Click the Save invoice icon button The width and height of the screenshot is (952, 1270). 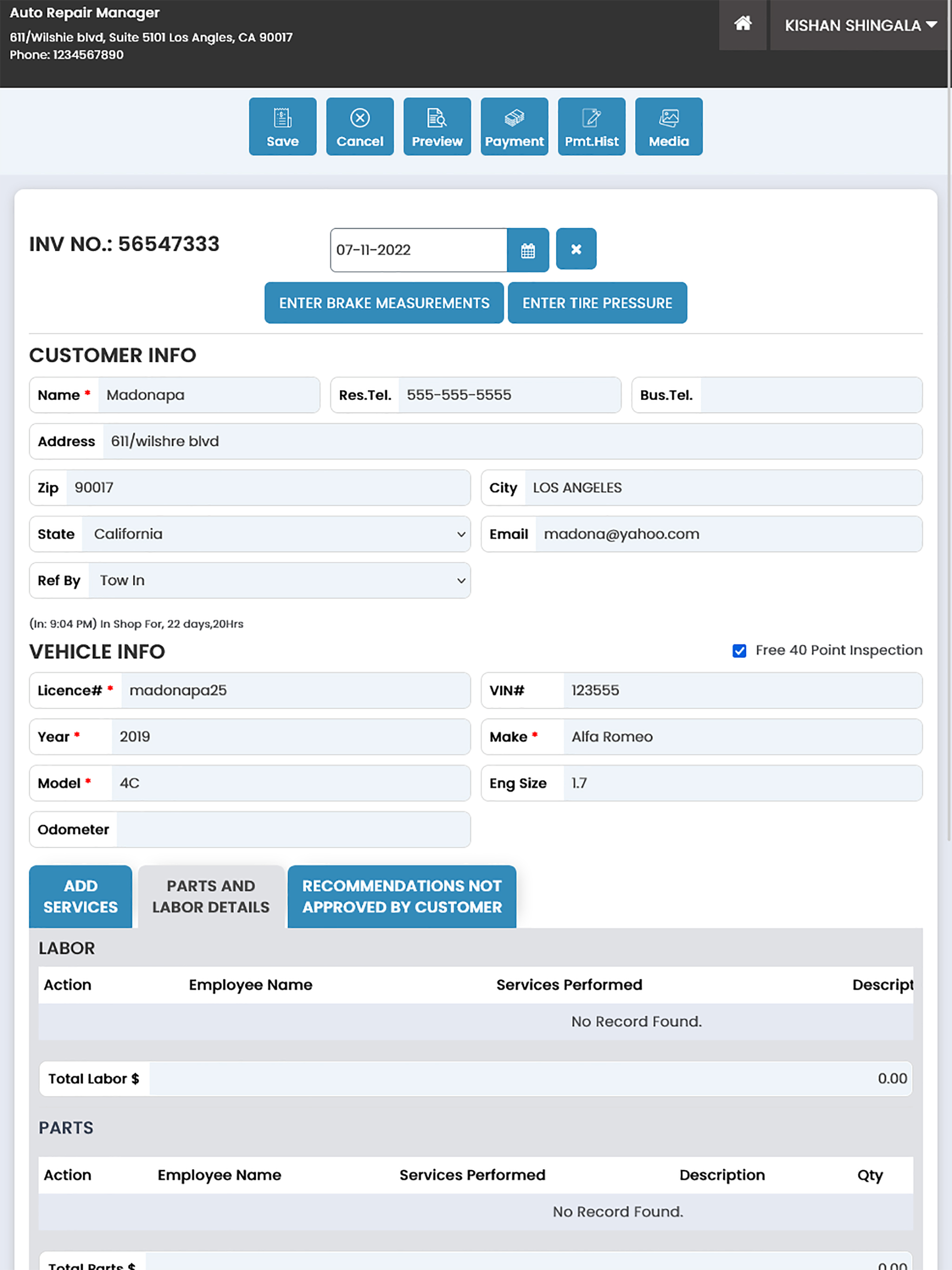tap(283, 126)
